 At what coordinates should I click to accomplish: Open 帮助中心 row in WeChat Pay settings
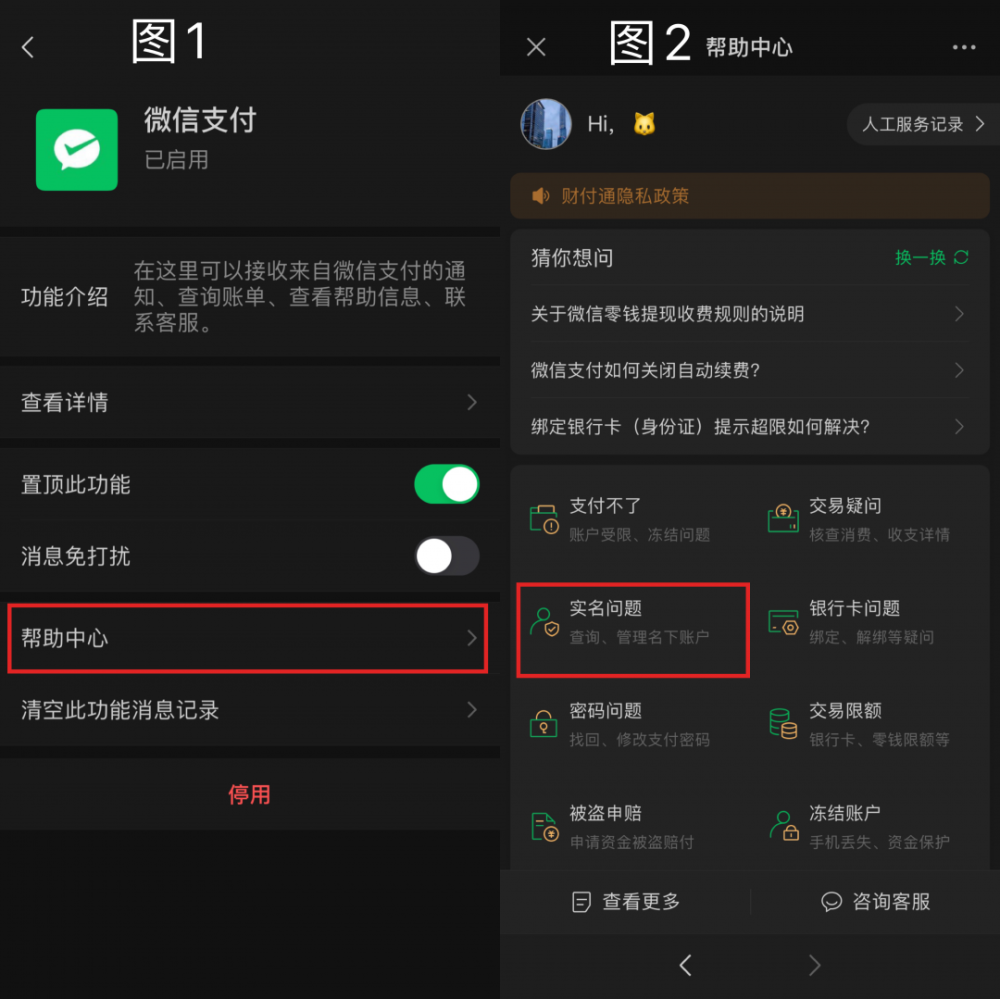(x=248, y=638)
